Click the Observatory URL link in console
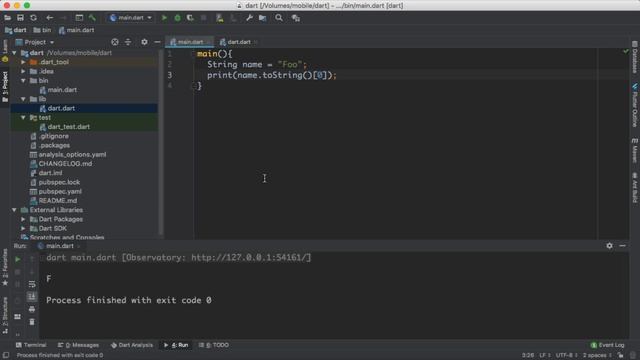This screenshot has width=640, height=360. tap(249, 258)
